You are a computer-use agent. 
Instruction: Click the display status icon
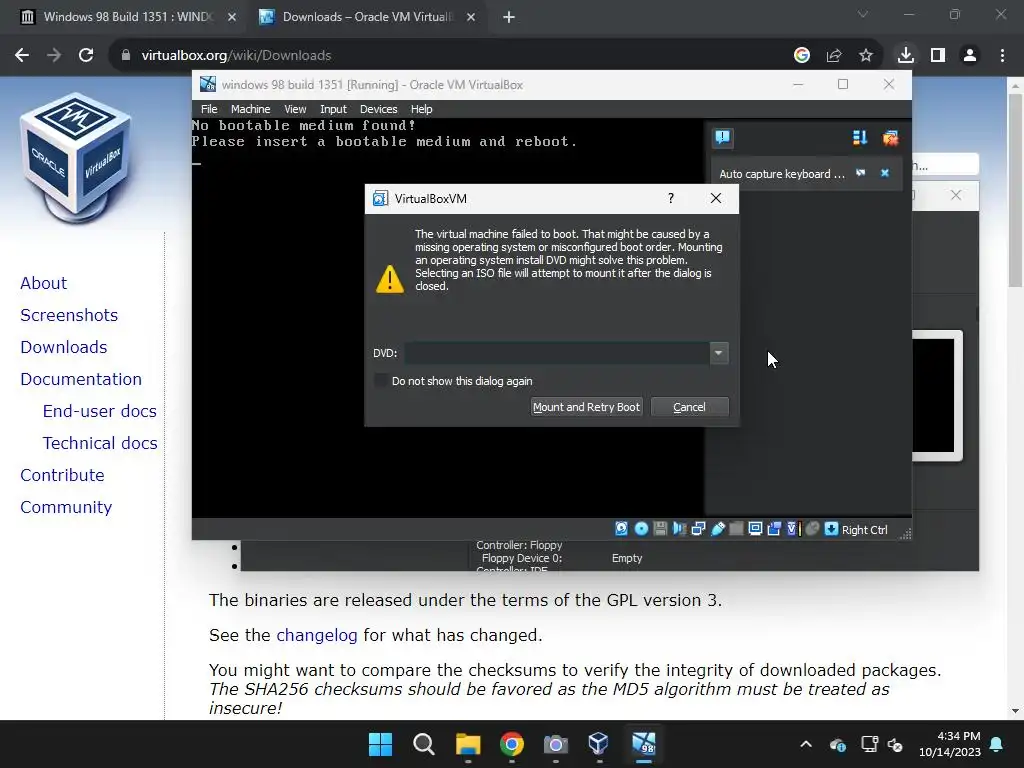[x=755, y=529]
